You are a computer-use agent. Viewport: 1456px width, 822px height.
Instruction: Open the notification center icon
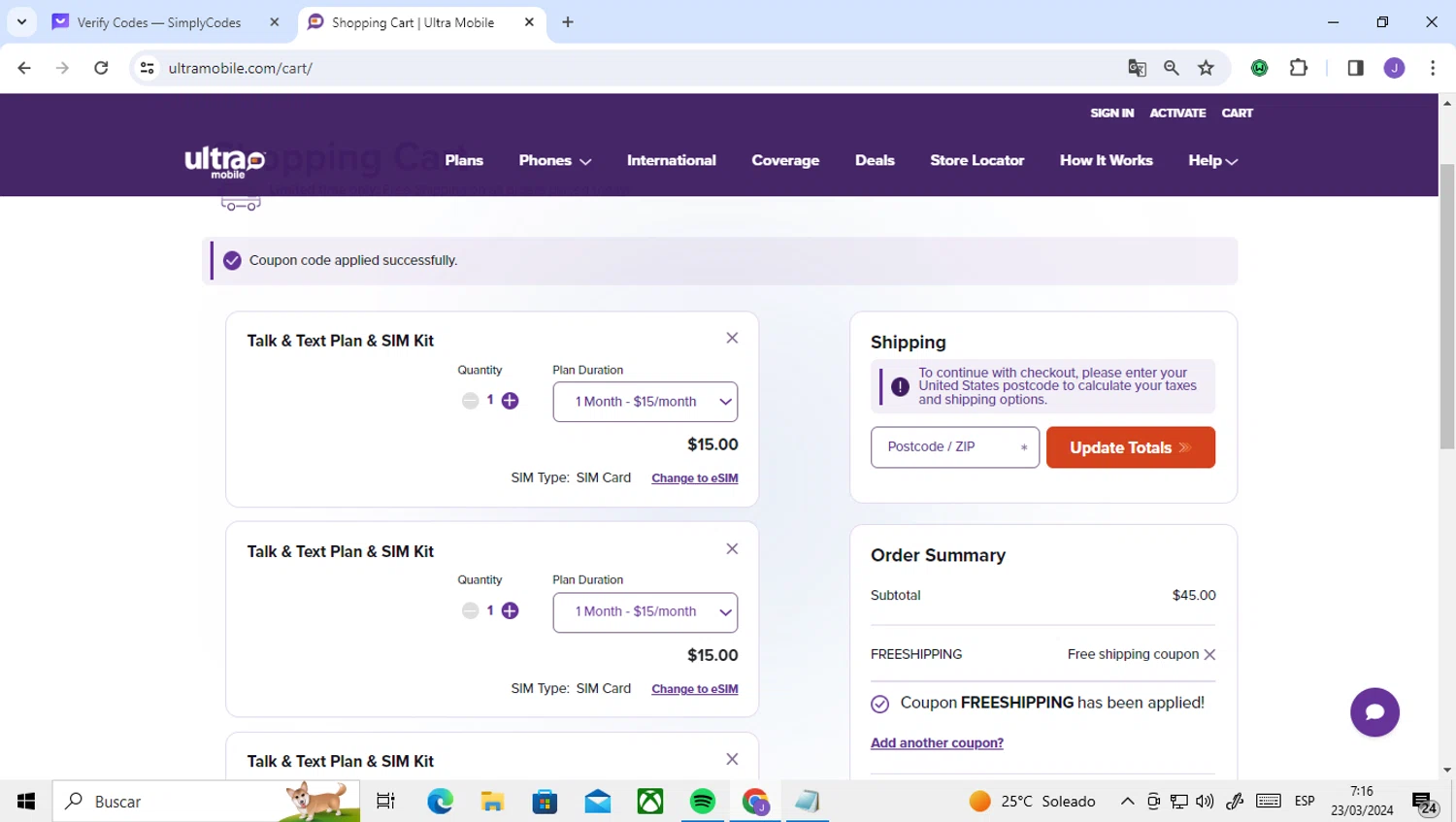(x=1425, y=803)
